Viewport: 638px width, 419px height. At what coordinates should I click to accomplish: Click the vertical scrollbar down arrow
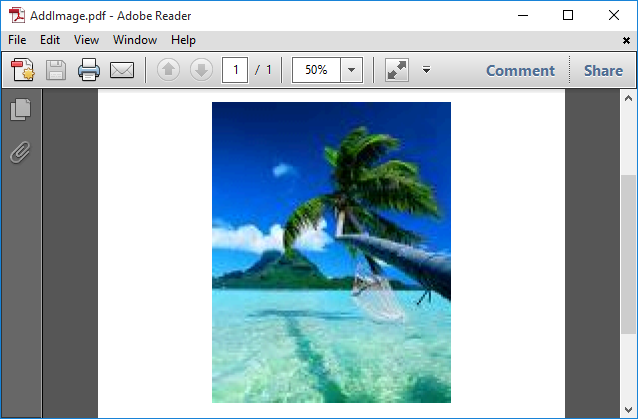click(x=628, y=410)
